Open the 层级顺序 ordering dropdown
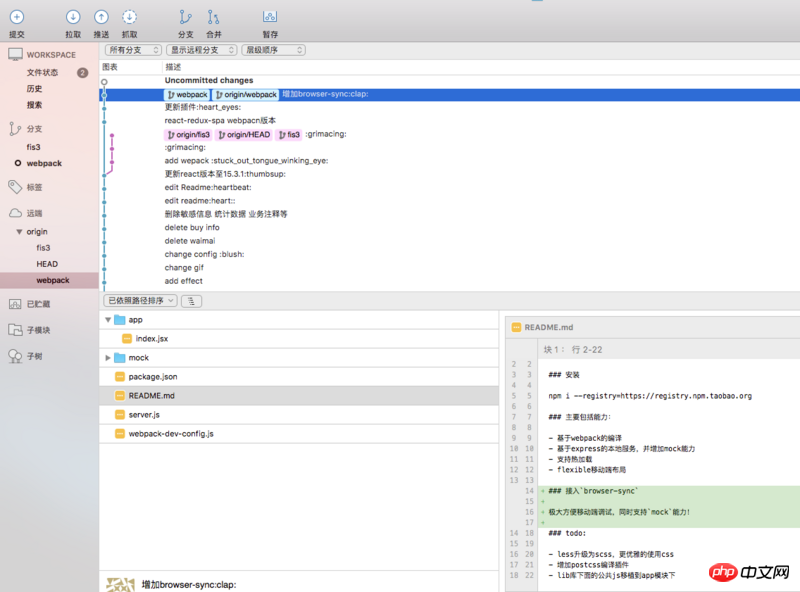The width and height of the screenshot is (800, 592). [273, 50]
